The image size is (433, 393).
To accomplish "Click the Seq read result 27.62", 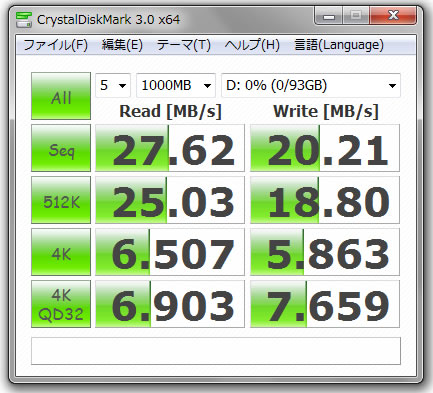I will pyautogui.click(x=170, y=148).
